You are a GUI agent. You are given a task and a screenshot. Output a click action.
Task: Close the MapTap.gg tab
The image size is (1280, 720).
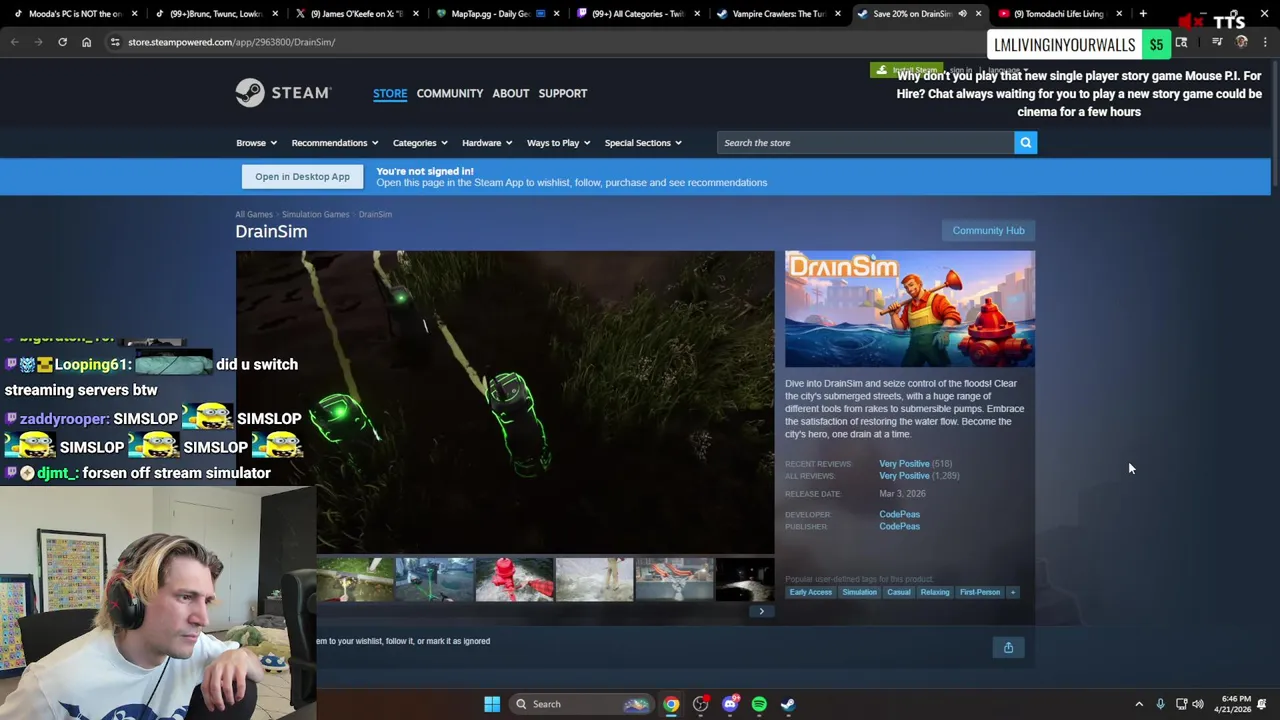coord(557,14)
